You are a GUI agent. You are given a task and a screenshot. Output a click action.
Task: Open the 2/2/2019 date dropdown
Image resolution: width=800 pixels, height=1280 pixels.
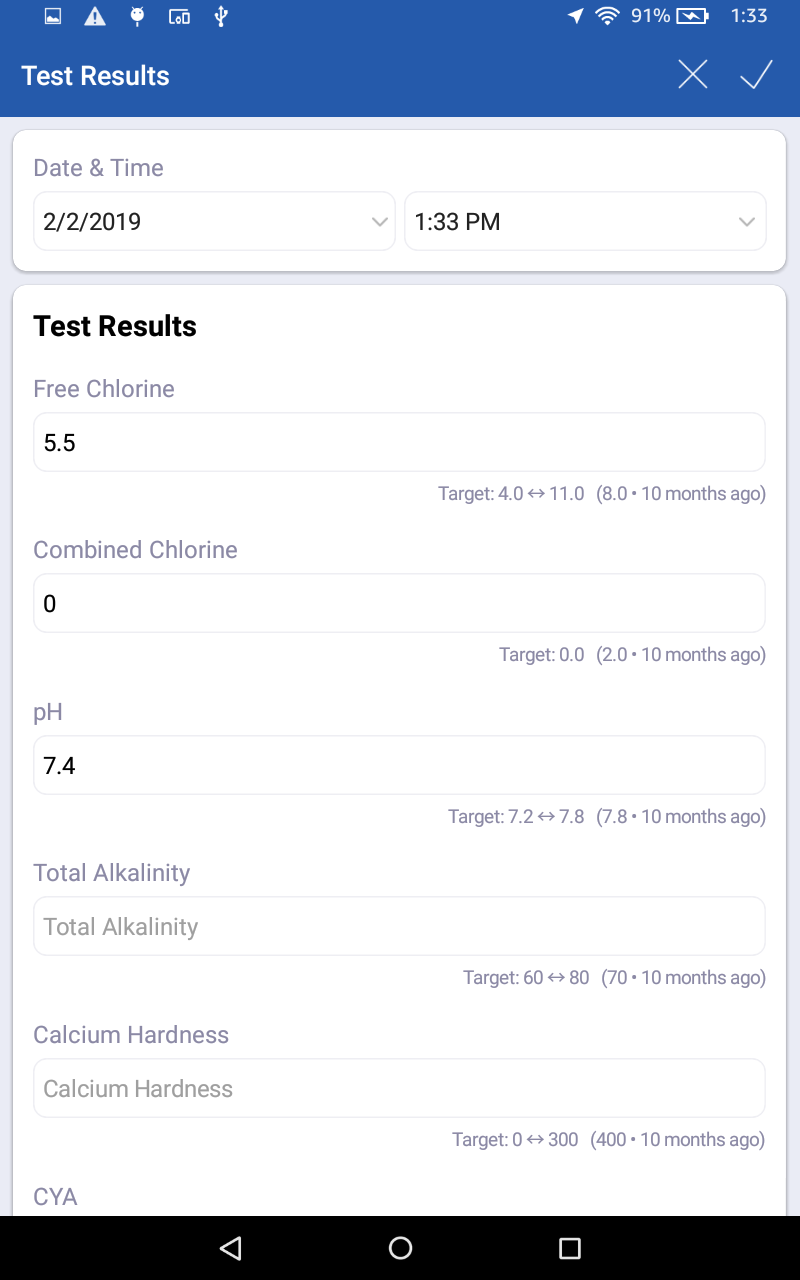point(214,222)
